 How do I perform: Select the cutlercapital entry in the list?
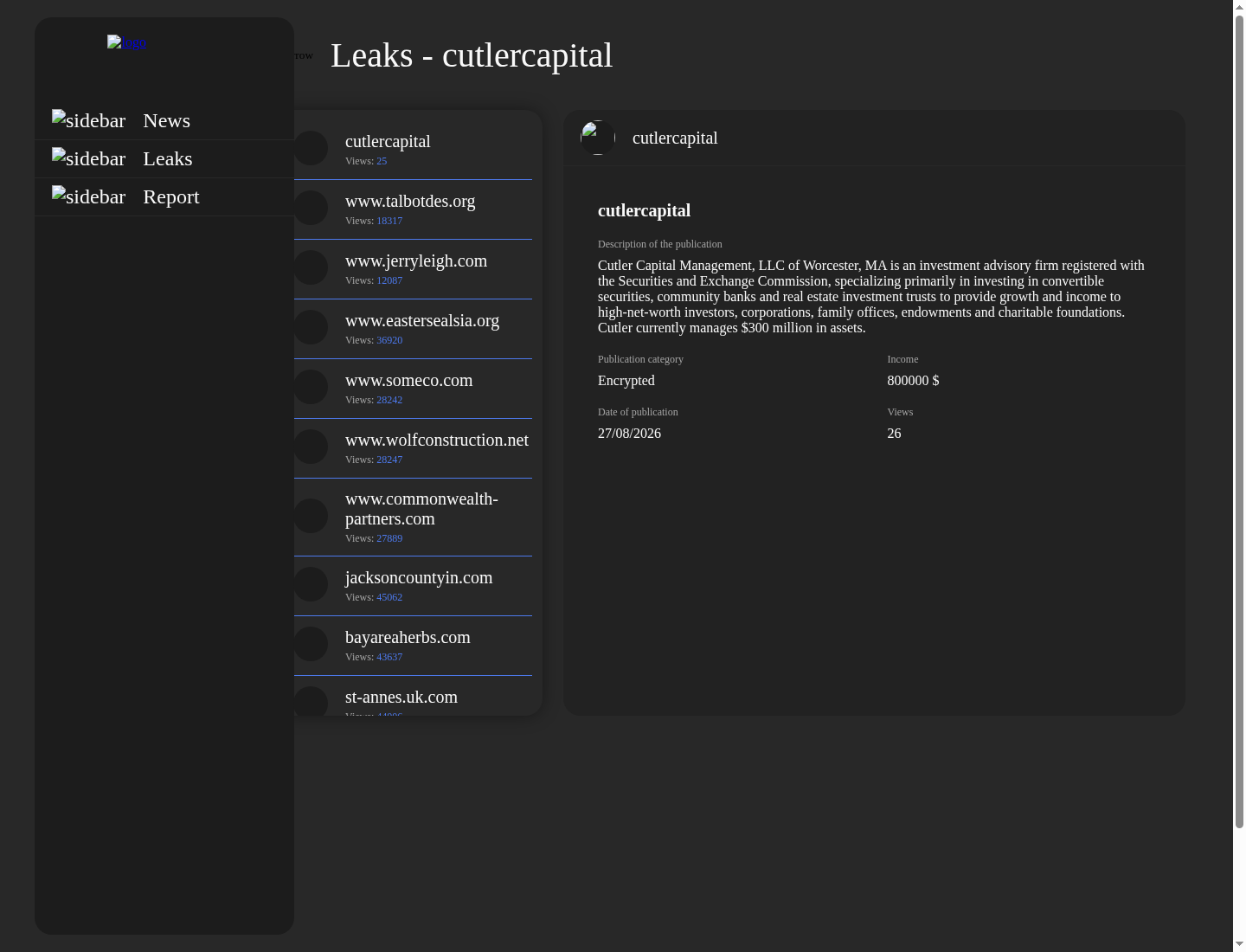(x=413, y=149)
